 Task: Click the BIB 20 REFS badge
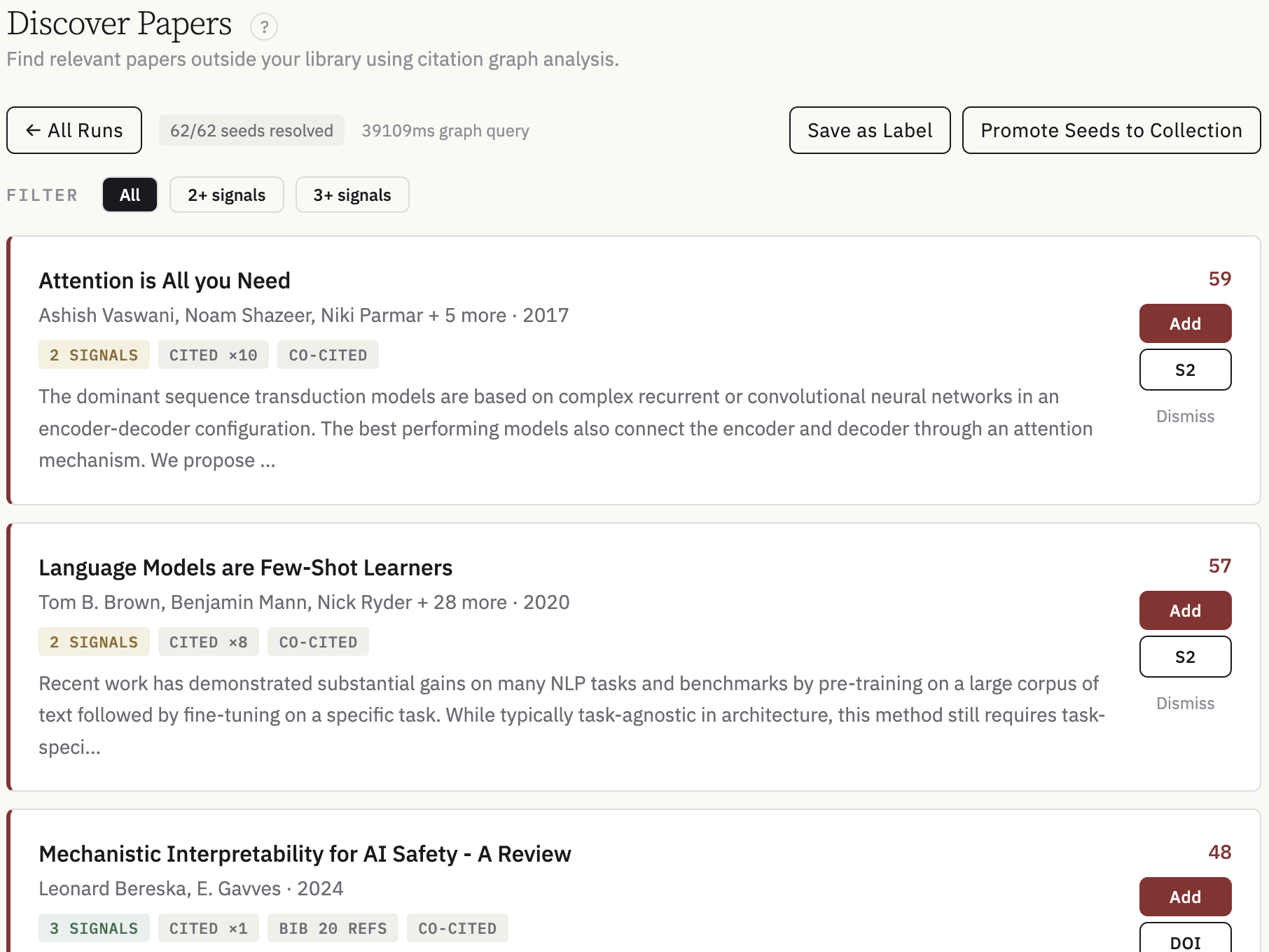pos(333,928)
